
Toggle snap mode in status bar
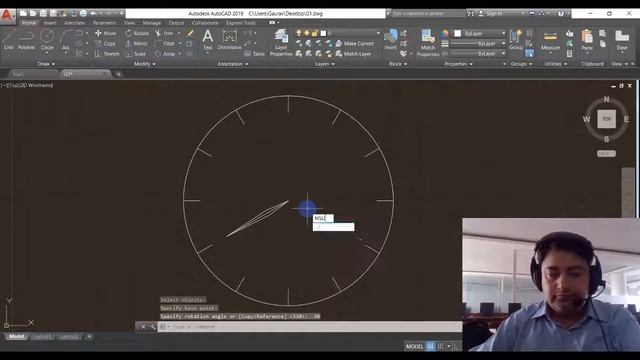pyautogui.click(x=441, y=346)
